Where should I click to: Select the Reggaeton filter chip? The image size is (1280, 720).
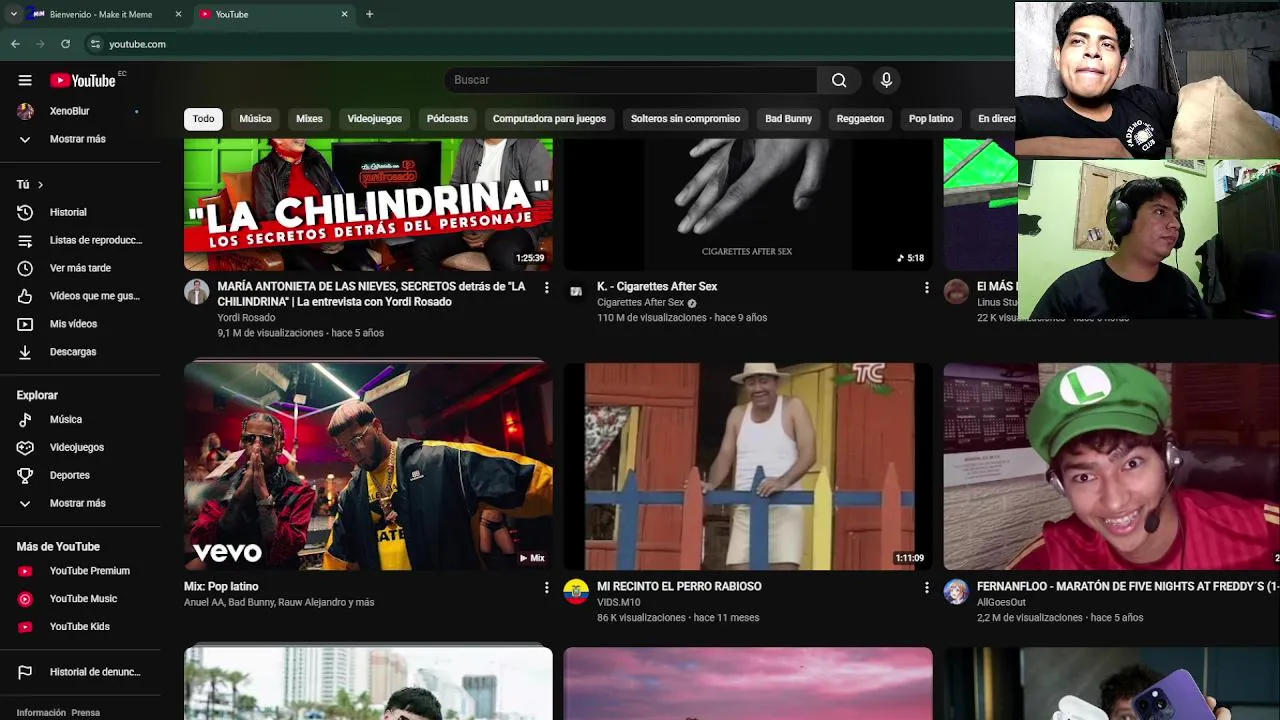tap(860, 119)
